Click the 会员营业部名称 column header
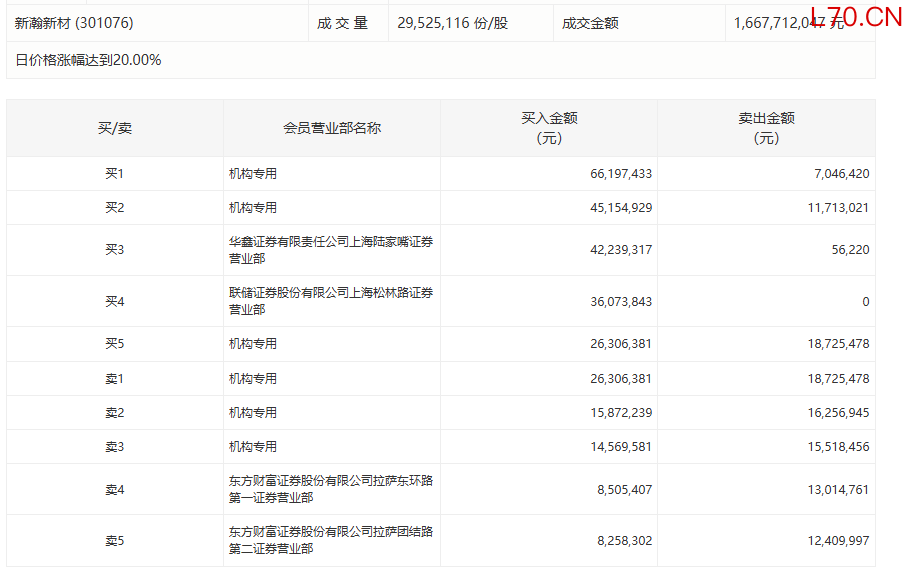 [x=332, y=128]
